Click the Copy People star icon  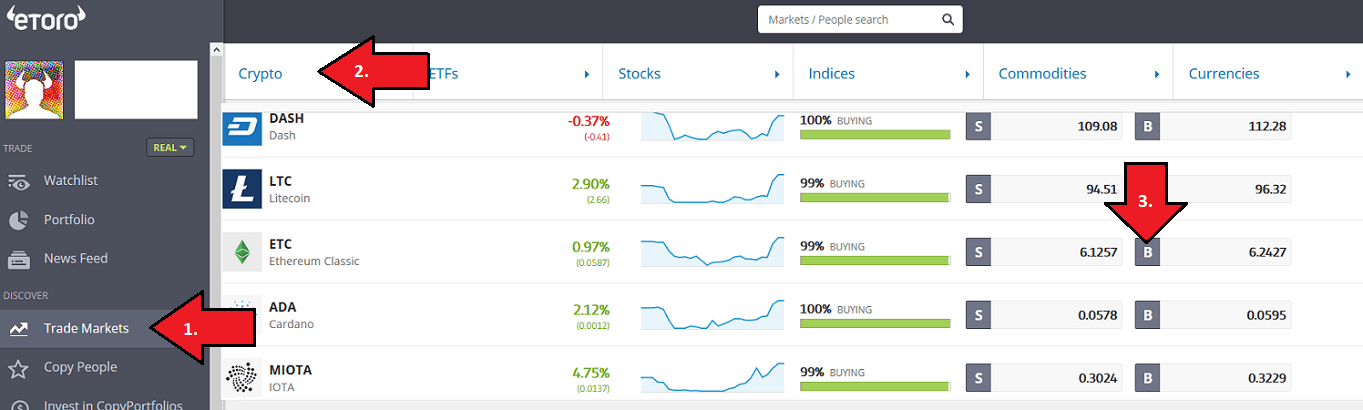[18, 368]
